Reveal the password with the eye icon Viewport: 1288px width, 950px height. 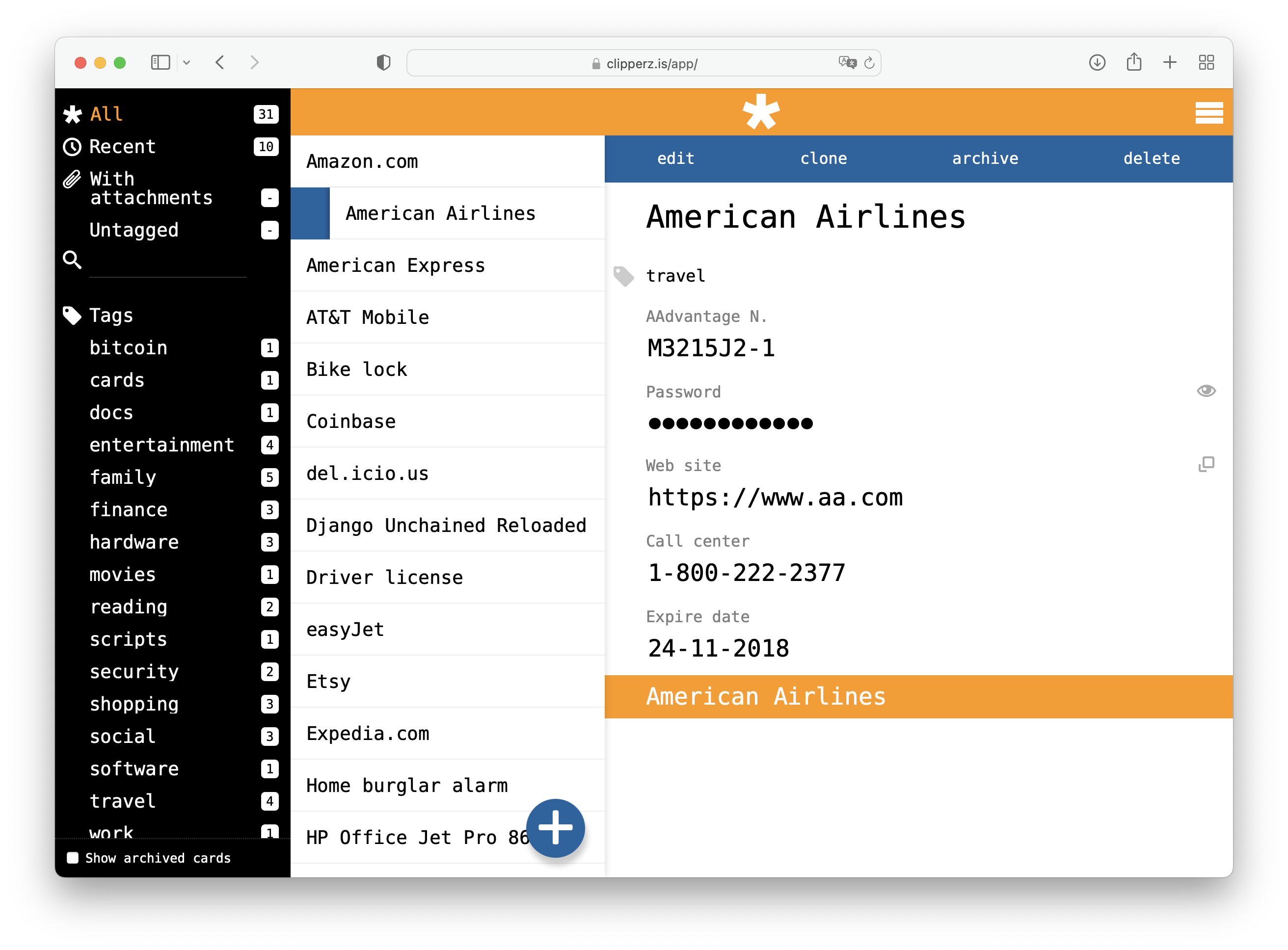click(1206, 391)
